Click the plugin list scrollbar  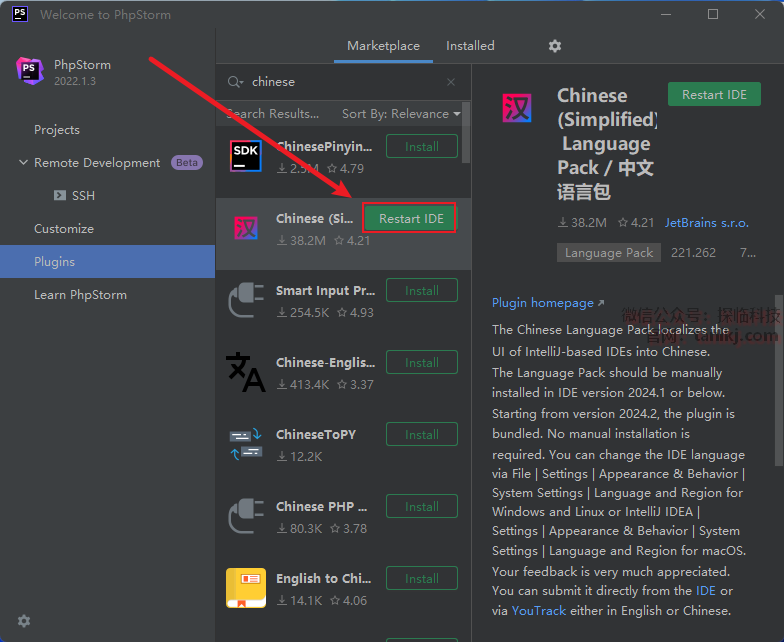[466, 132]
